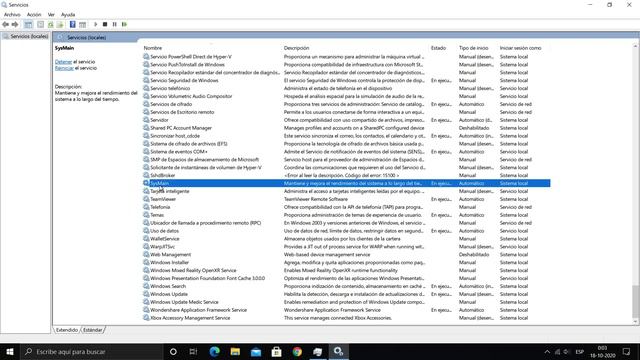This screenshot has width=640, height=360.
Task: Select the Tarjeta inteligente service row
Action: [x=347, y=191]
